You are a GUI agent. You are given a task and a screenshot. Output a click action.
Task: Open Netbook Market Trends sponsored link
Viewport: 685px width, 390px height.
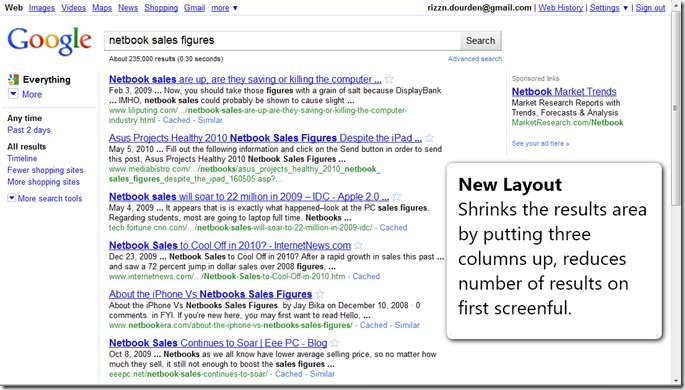[564, 91]
